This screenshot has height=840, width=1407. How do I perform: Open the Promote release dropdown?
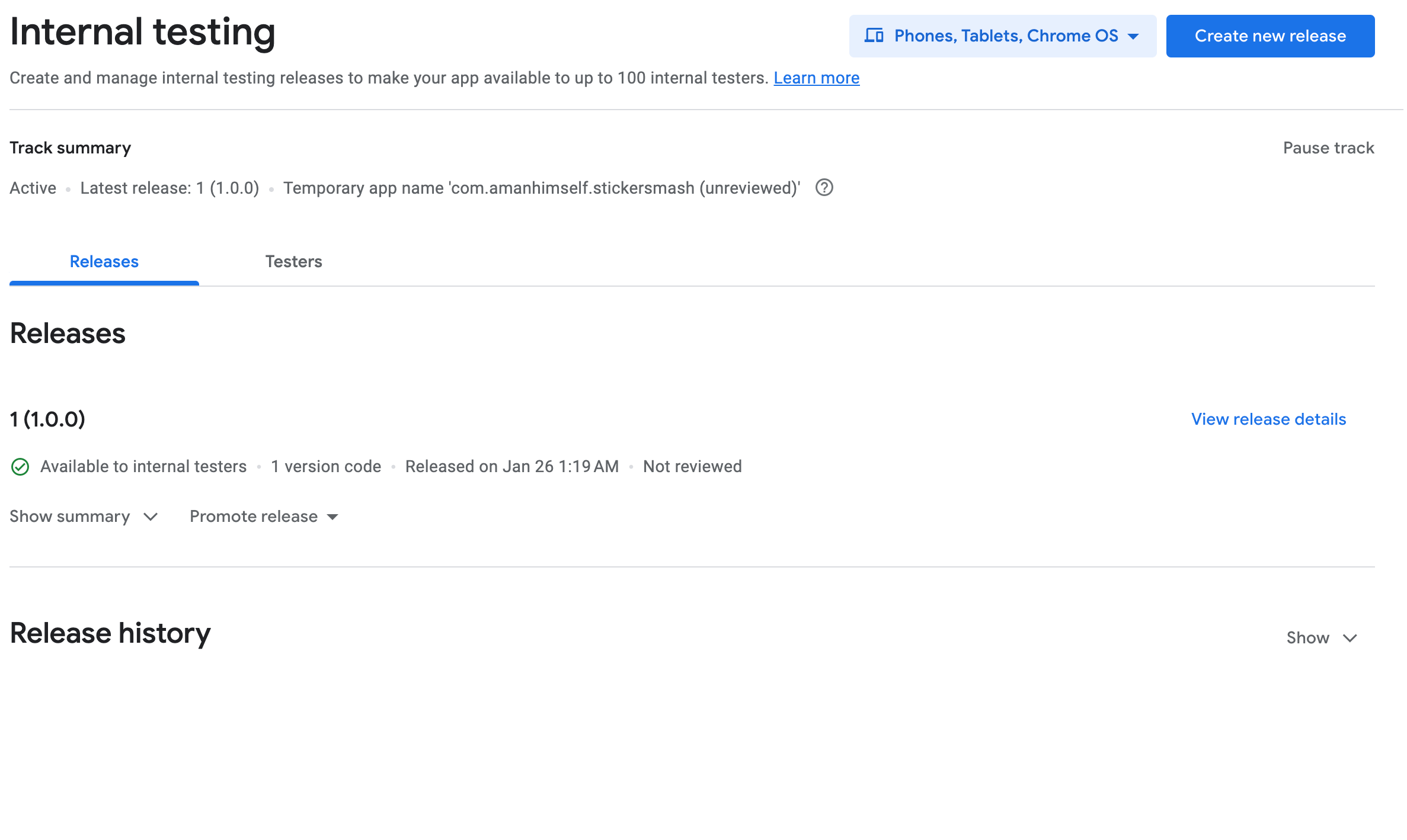click(x=254, y=517)
